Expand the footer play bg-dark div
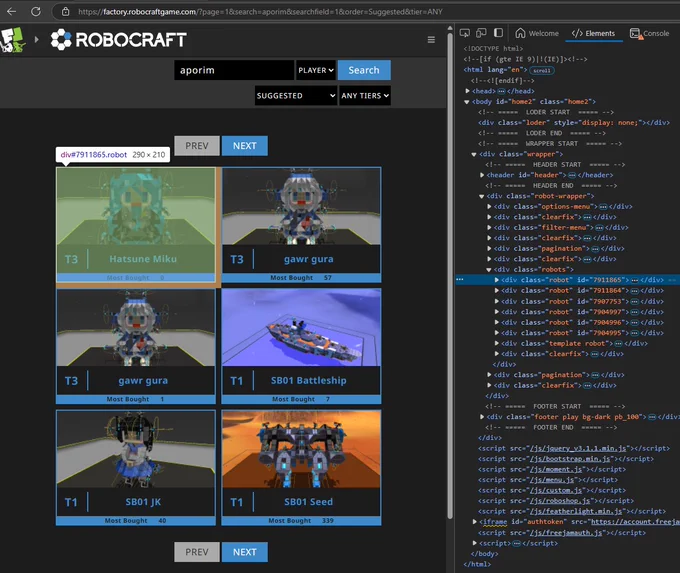Screen dimensions: 680x573 [482, 417]
